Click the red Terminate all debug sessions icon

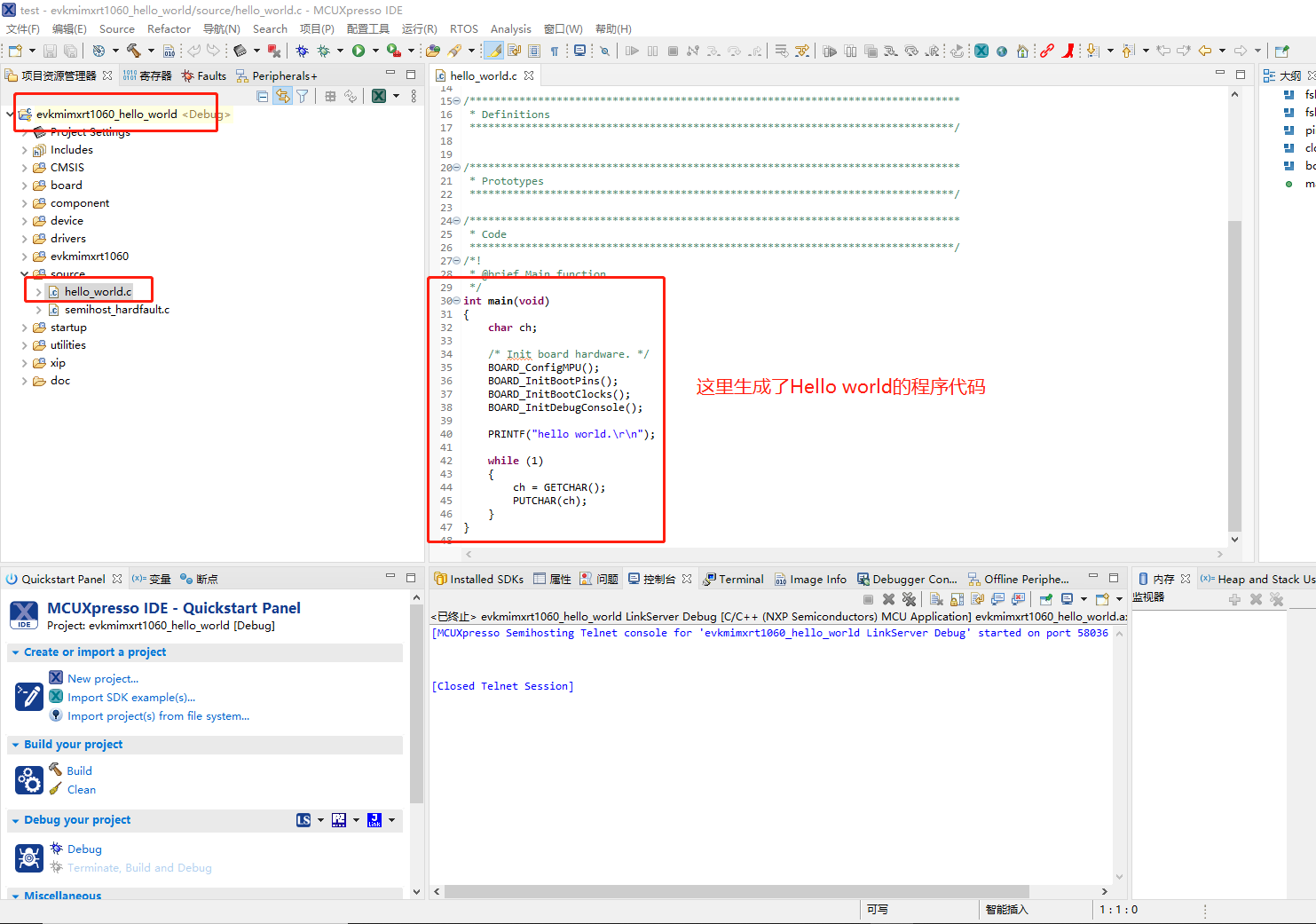(274, 51)
